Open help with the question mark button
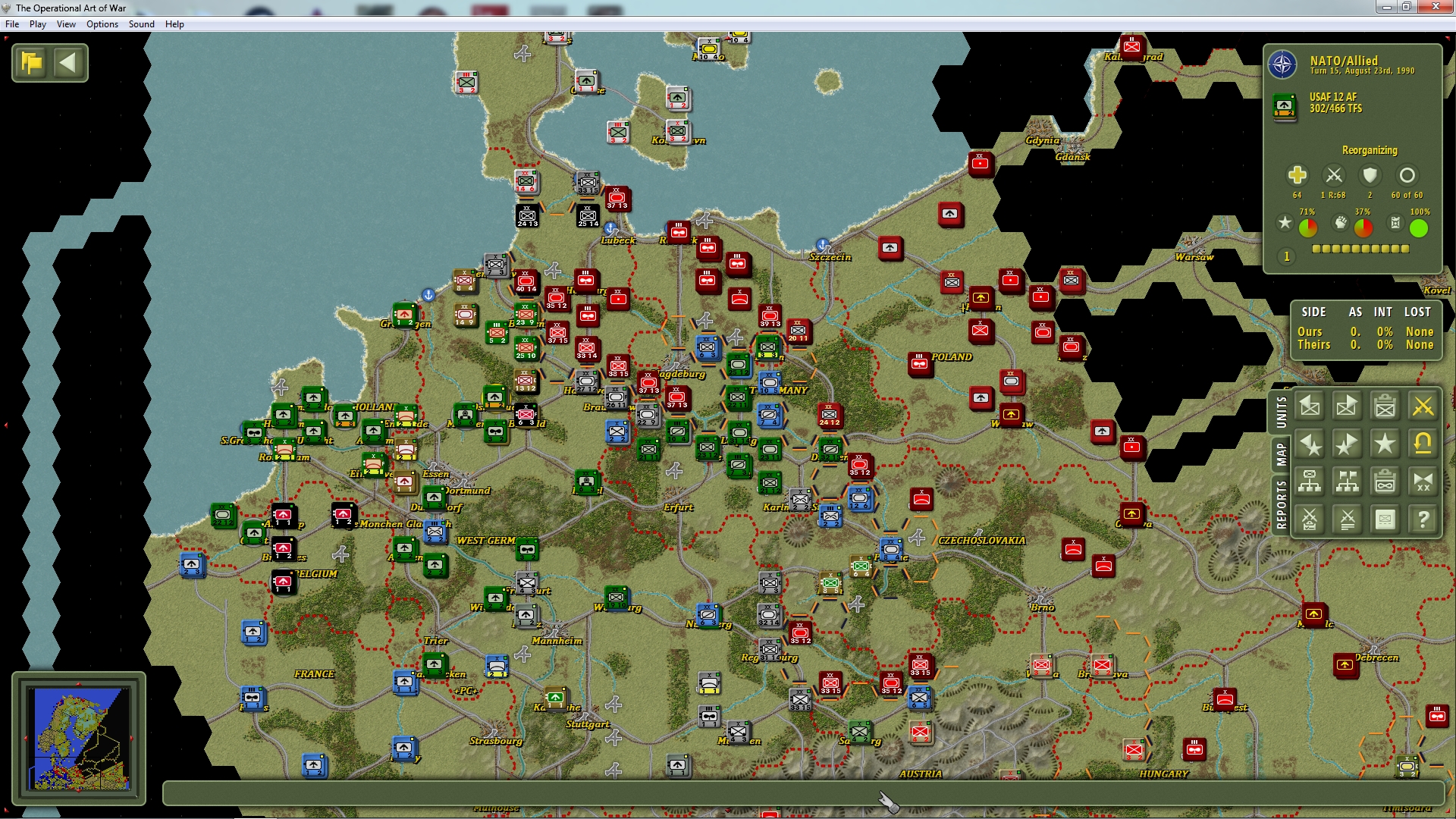The image size is (1456, 819). (x=1423, y=519)
